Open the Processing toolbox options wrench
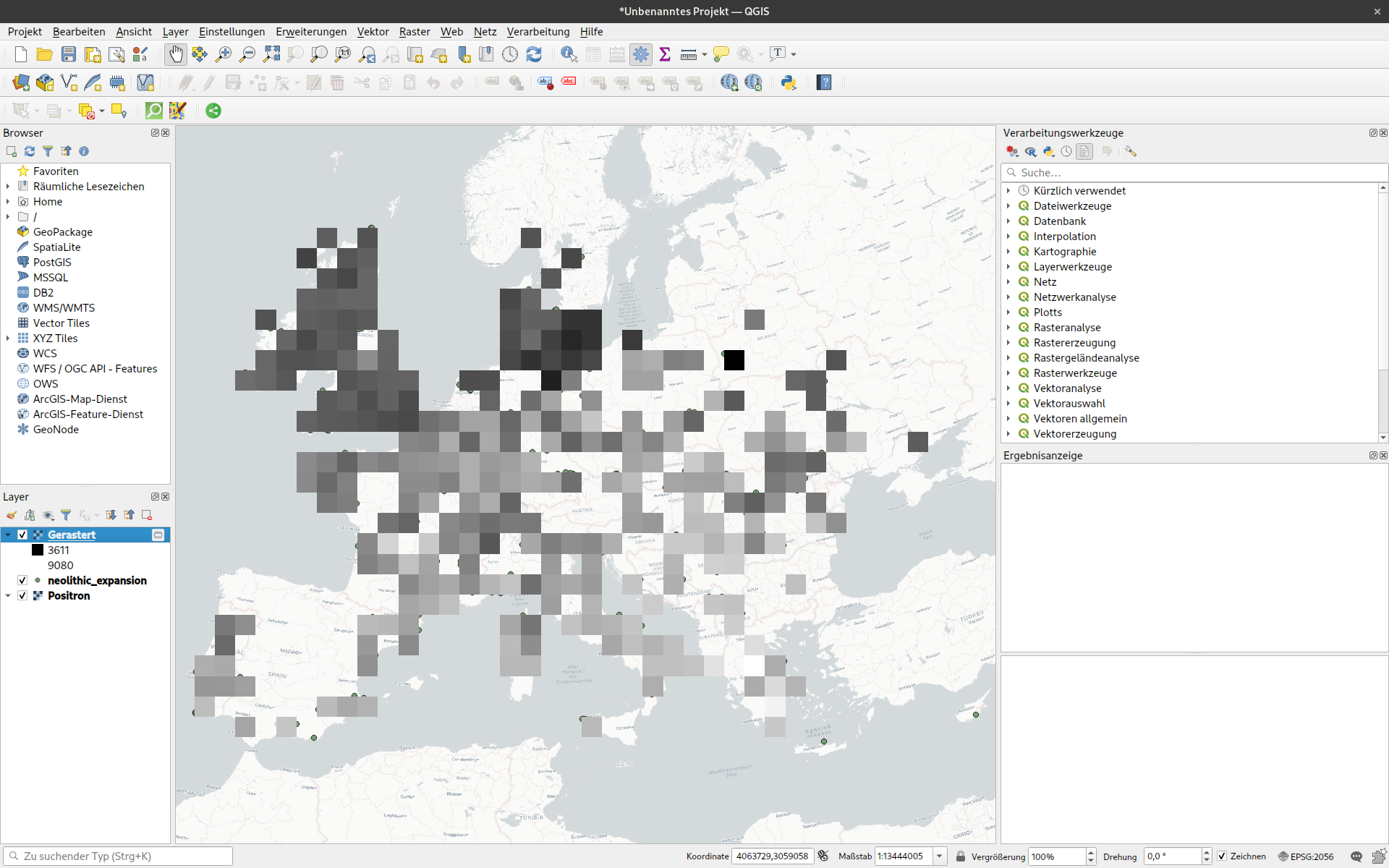Screen dimensions: 1389x868 click(x=1131, y=151)
